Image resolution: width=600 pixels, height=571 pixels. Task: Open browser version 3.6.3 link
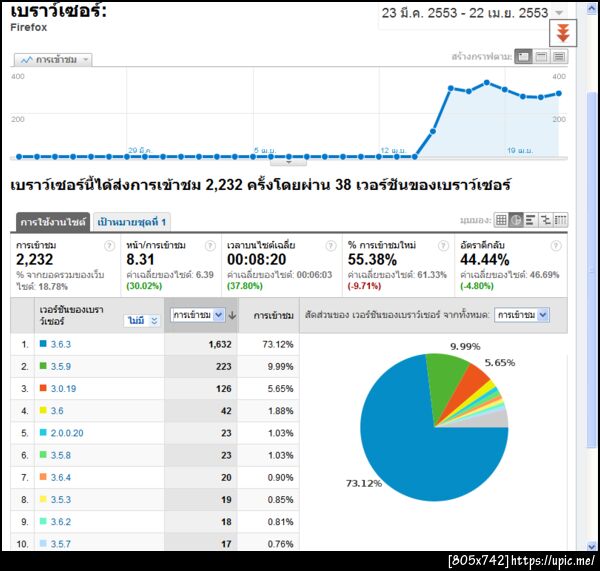pyautogui.click(x=61, y=344)
